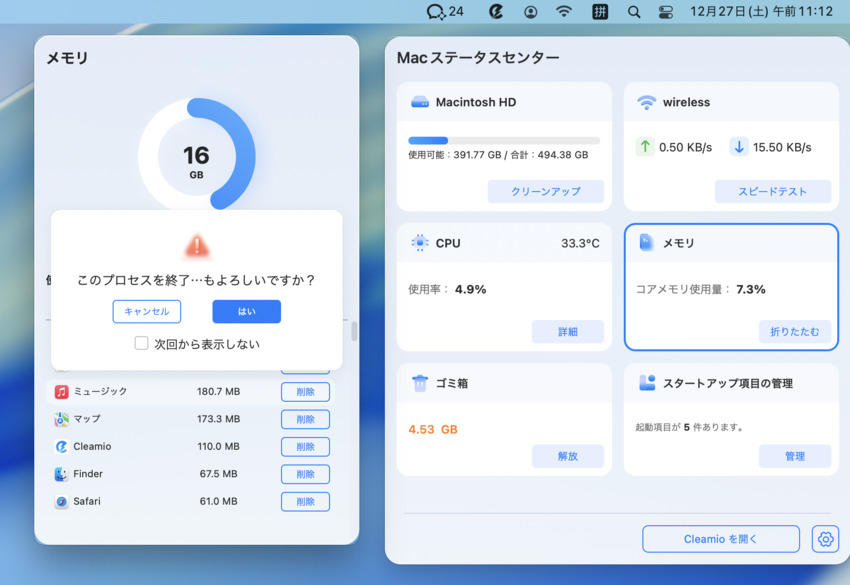Click the Cleamio icon in the process list

click(63, 446)
